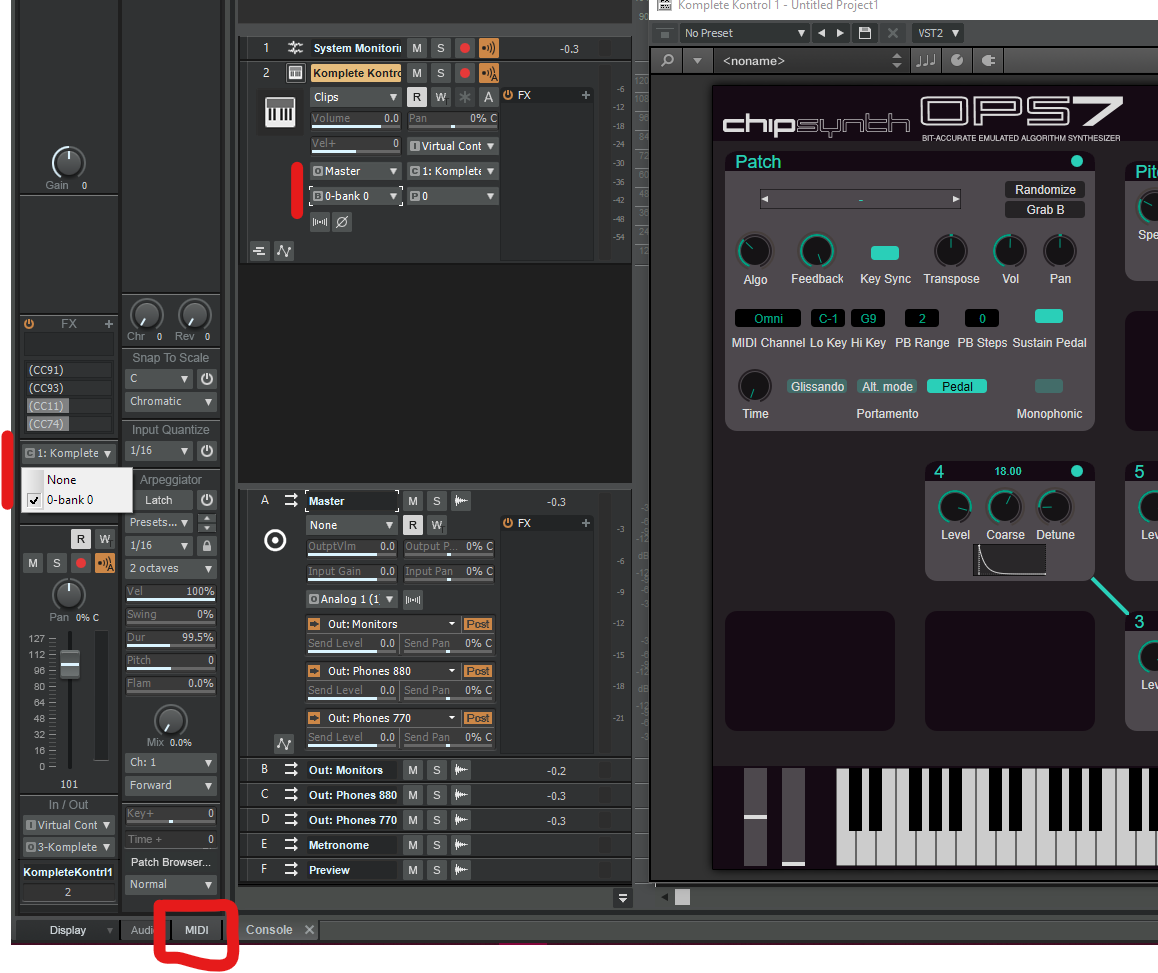Open the Komplete Kontrol scale notes icon

coord(925,61)
